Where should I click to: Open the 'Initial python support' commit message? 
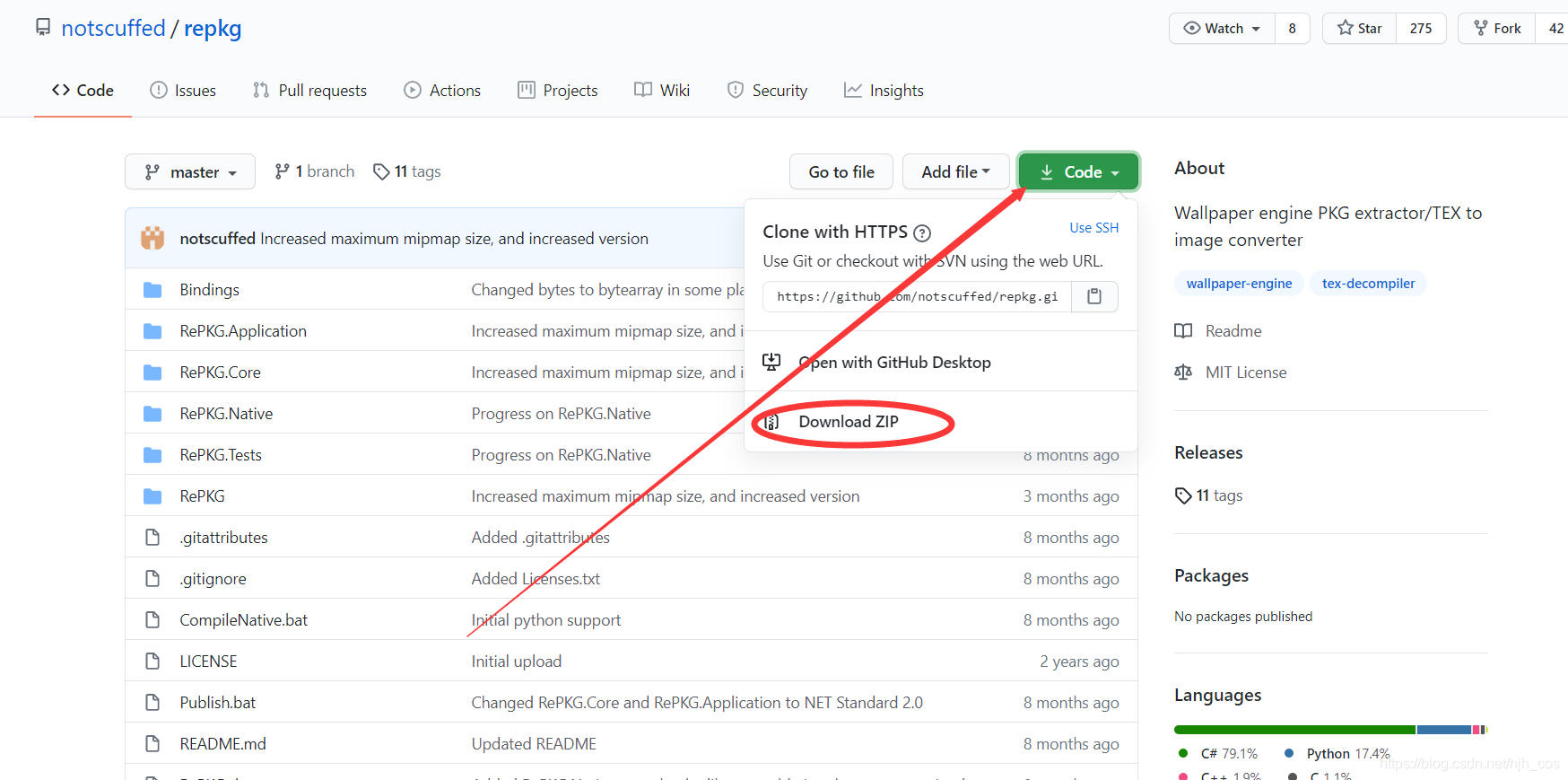coord(545,620)
